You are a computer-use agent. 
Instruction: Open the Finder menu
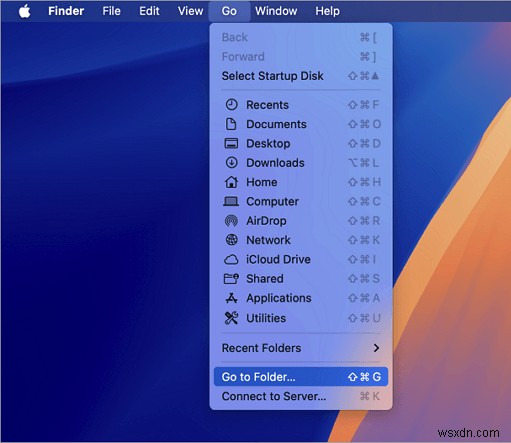click(66, 11)
